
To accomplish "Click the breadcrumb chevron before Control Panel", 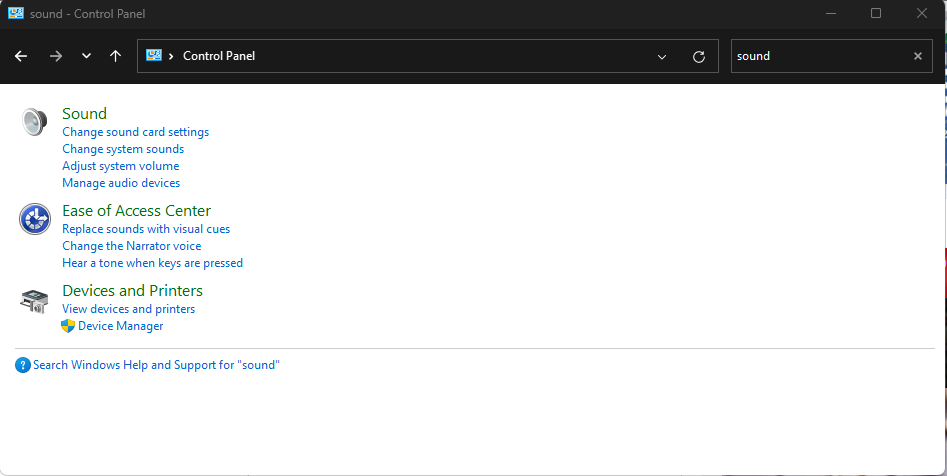I will (172, 56).
